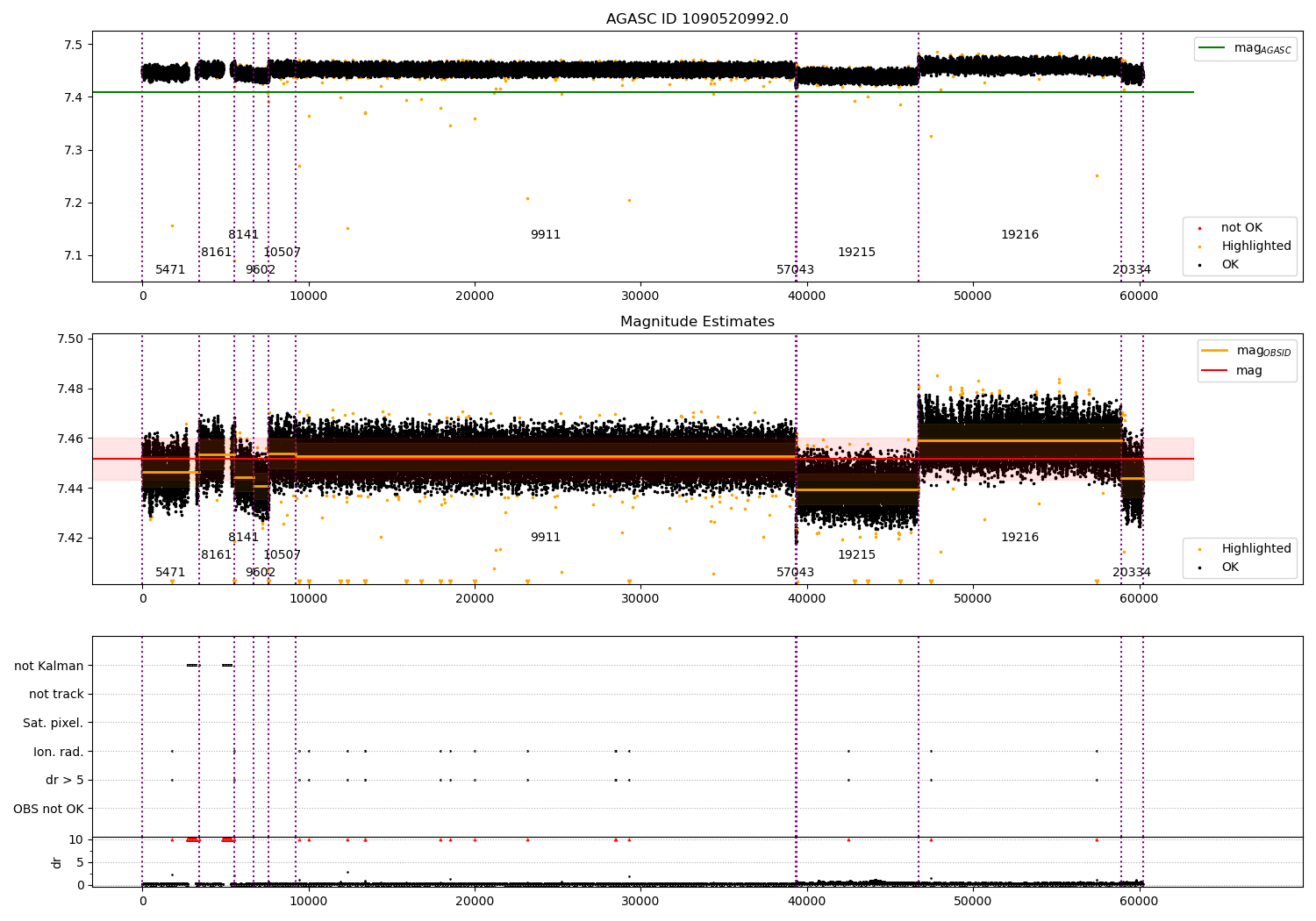
Task: Click 'OK' legend entry in Magnitude Estimates plot
Action: (1230, 568)
